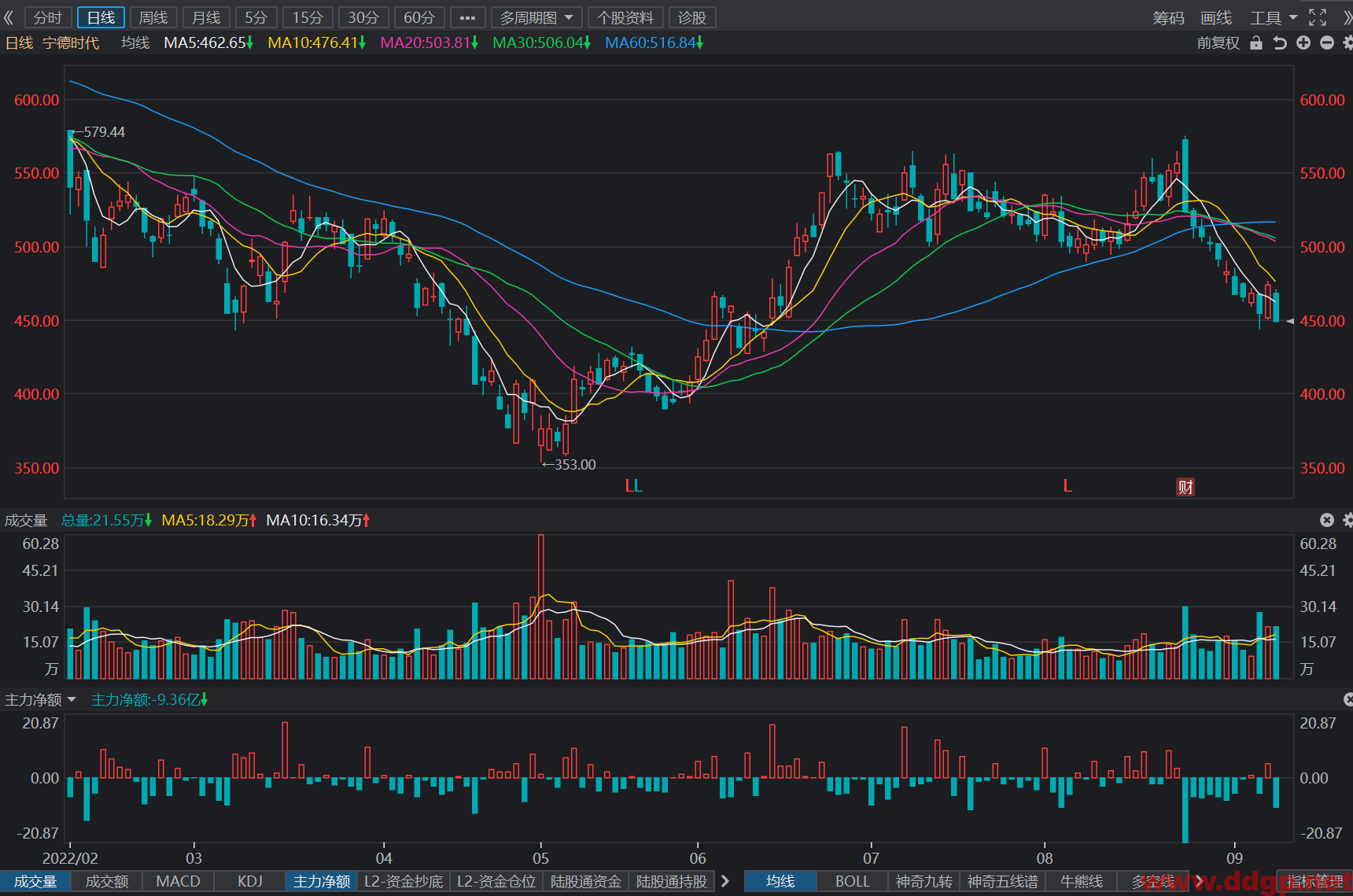Zoom in chart with plus icon
Image resolution: width=1353 pixels, height=896 pixels.
(x=1303, y=43)
